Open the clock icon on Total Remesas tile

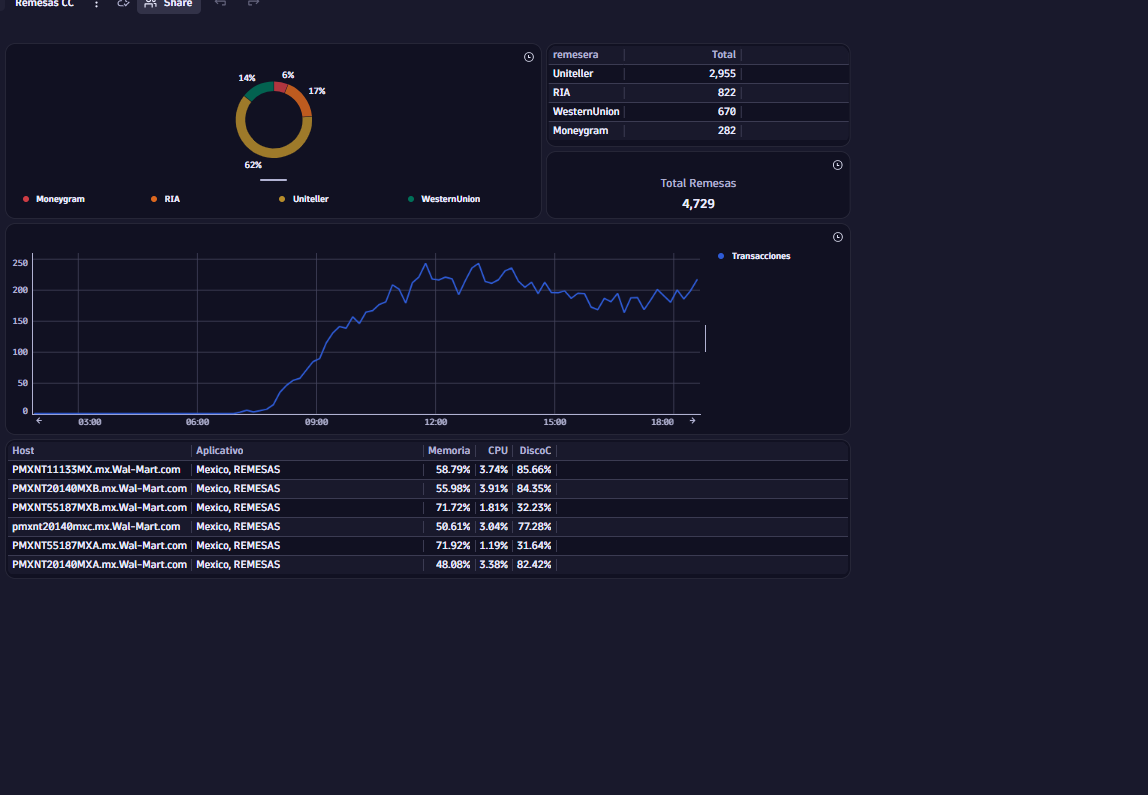point(838,165)
